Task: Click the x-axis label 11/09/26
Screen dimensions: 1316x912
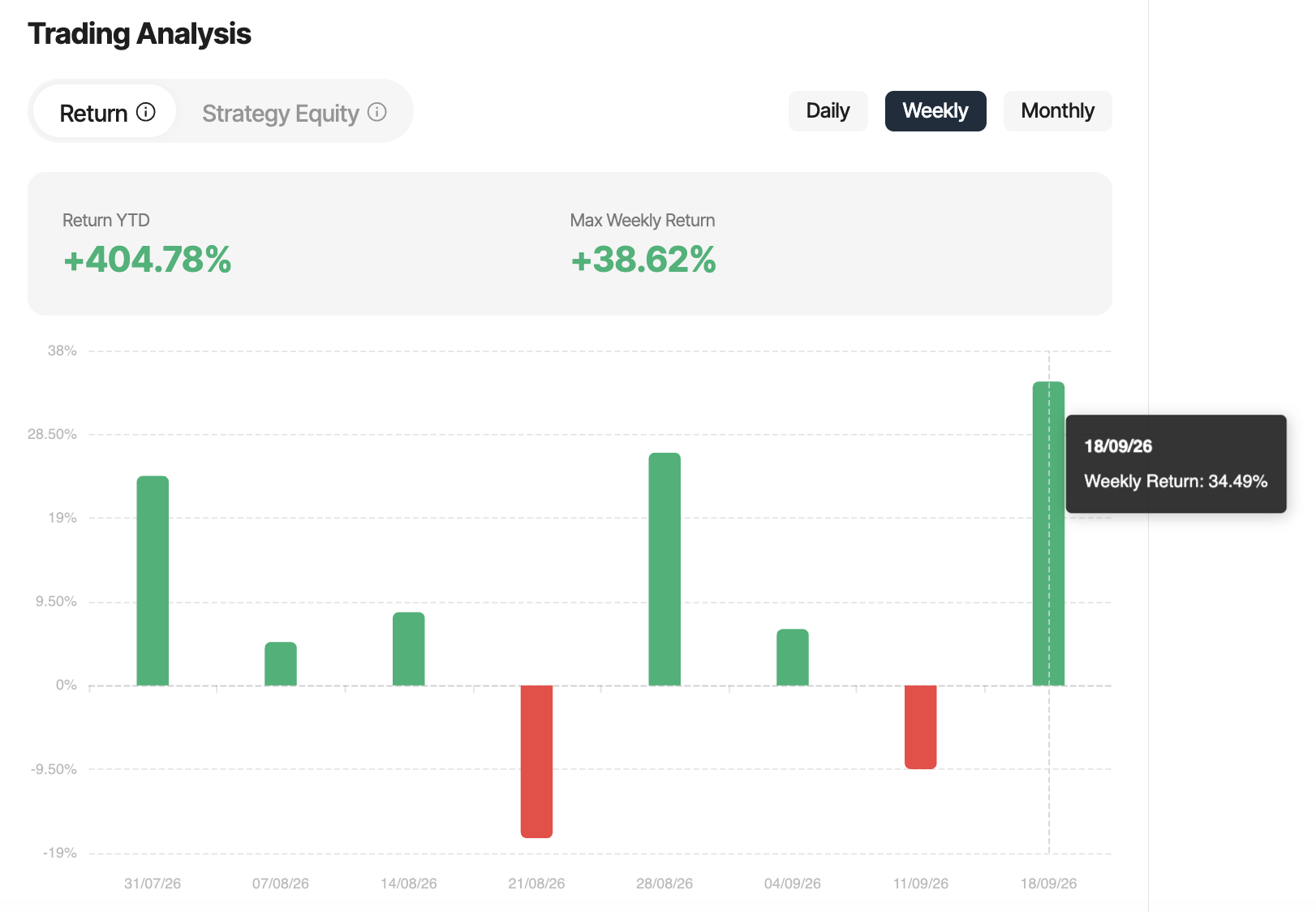Action: 921,884
